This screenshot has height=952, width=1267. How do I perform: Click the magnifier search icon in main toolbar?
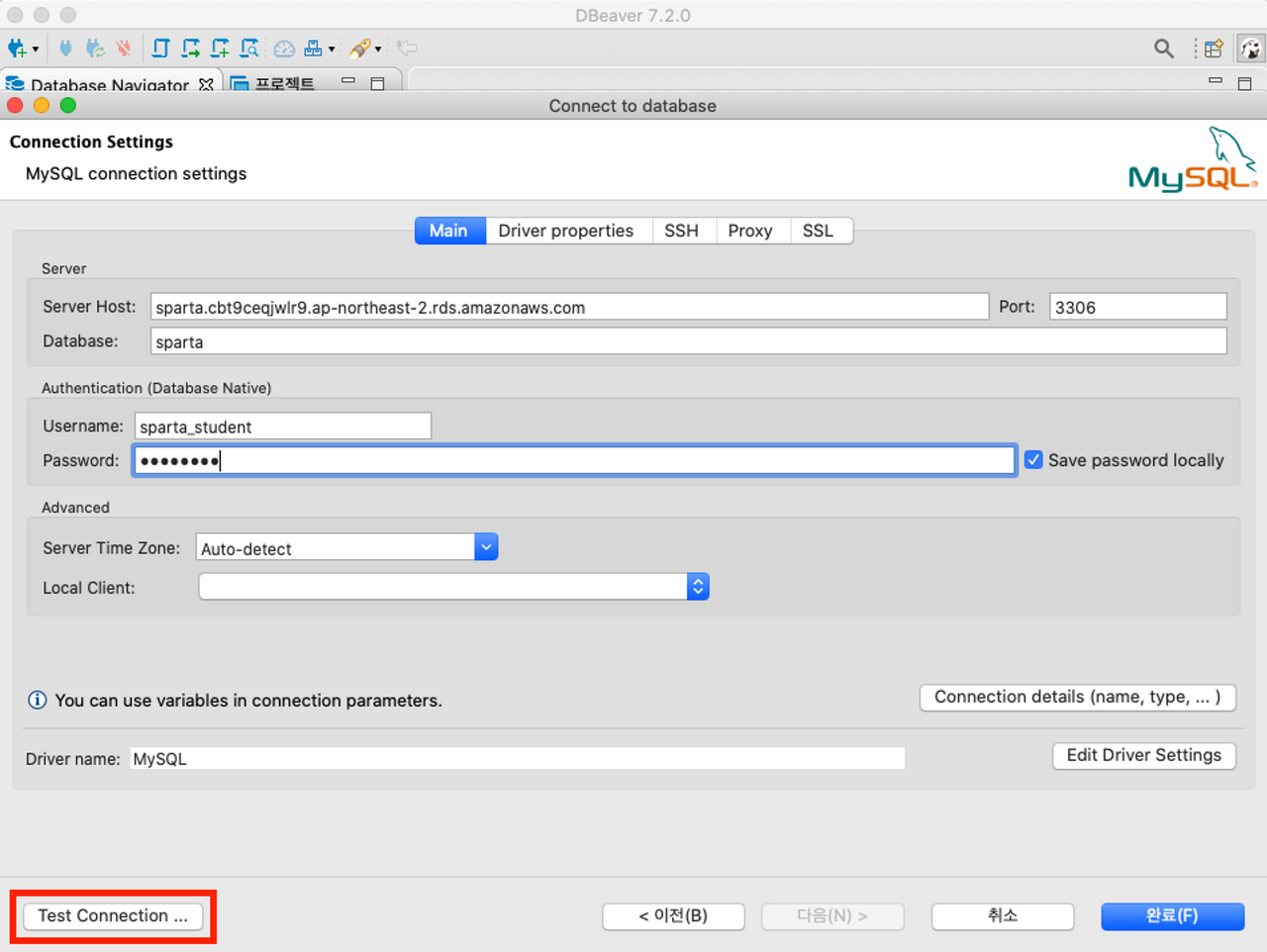click(x=1164, y=48)
